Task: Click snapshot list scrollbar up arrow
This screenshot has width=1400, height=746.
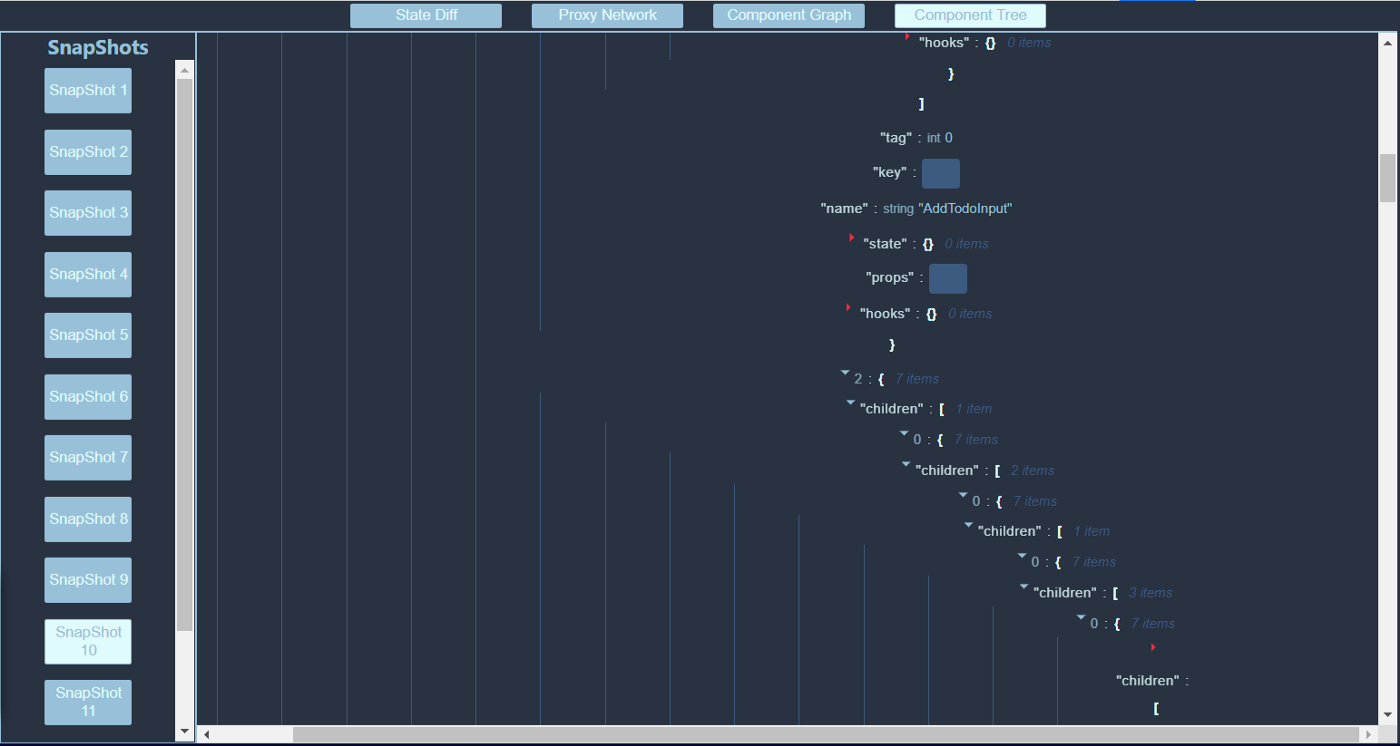Action: [x=184, y=69]
